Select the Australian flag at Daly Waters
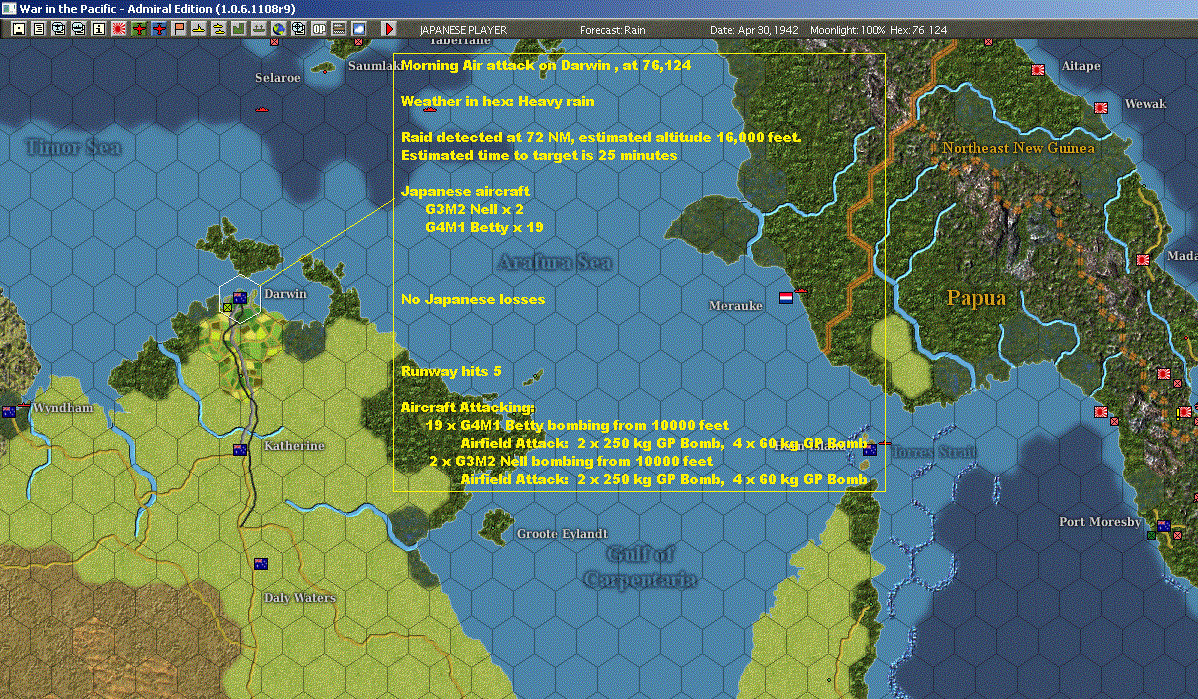This screenshot has width=1198, height=699. click(x=261, y=564)
